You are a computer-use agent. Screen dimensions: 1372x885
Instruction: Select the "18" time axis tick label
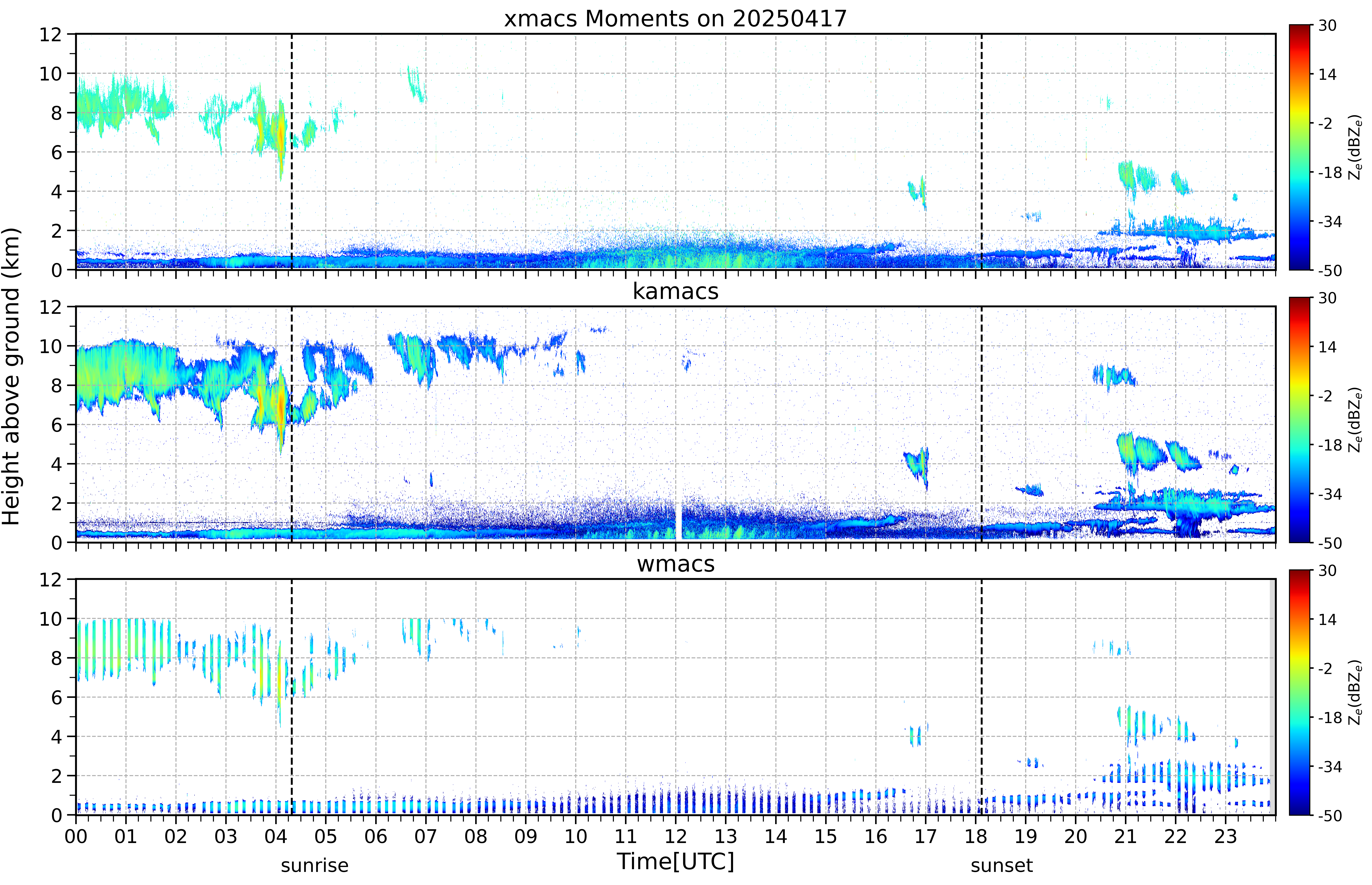click(x=975, y=837)
